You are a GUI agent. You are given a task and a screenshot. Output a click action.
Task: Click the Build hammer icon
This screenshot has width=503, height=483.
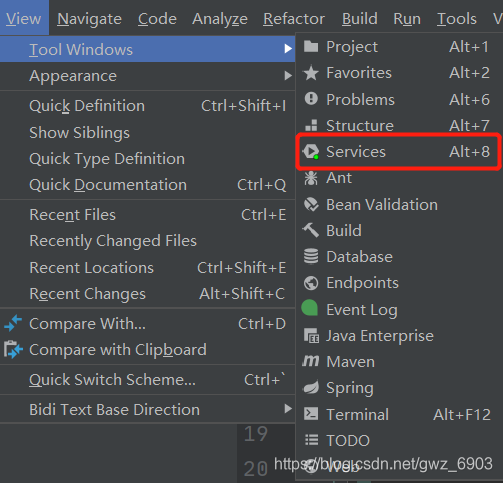(x=311, y=230)
